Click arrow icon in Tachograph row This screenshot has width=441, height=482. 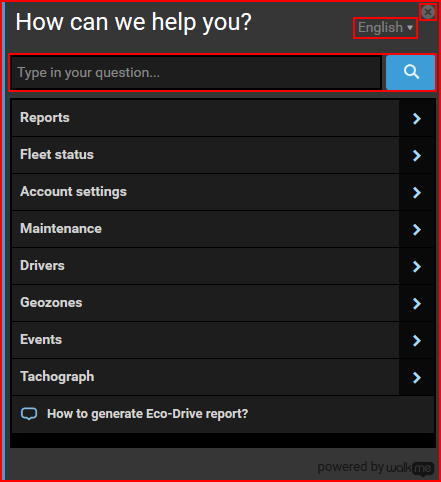(417, 377)
